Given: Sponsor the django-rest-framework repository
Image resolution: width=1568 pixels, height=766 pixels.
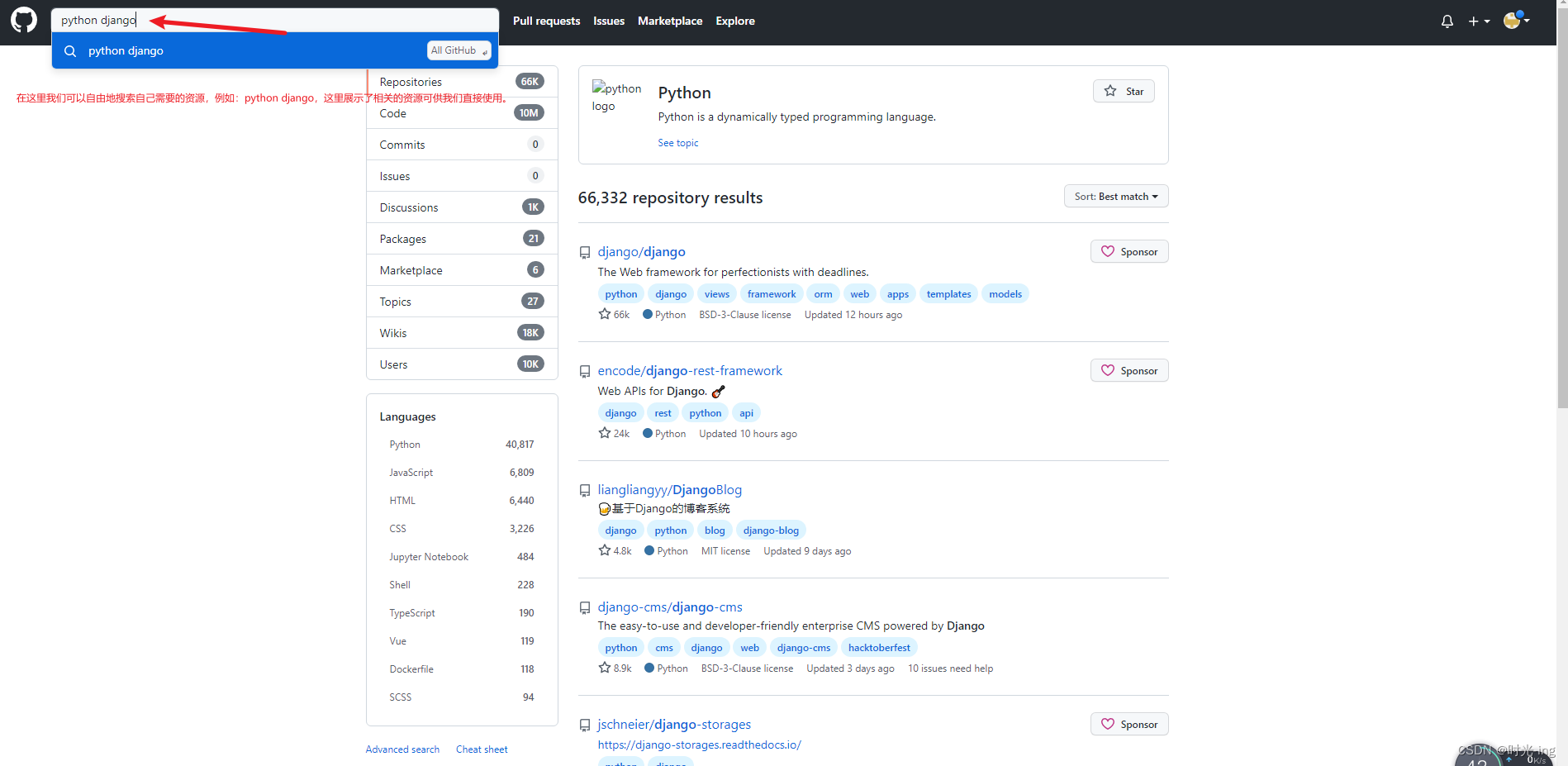Looking at the screenshot, I should coord(1129,371).
